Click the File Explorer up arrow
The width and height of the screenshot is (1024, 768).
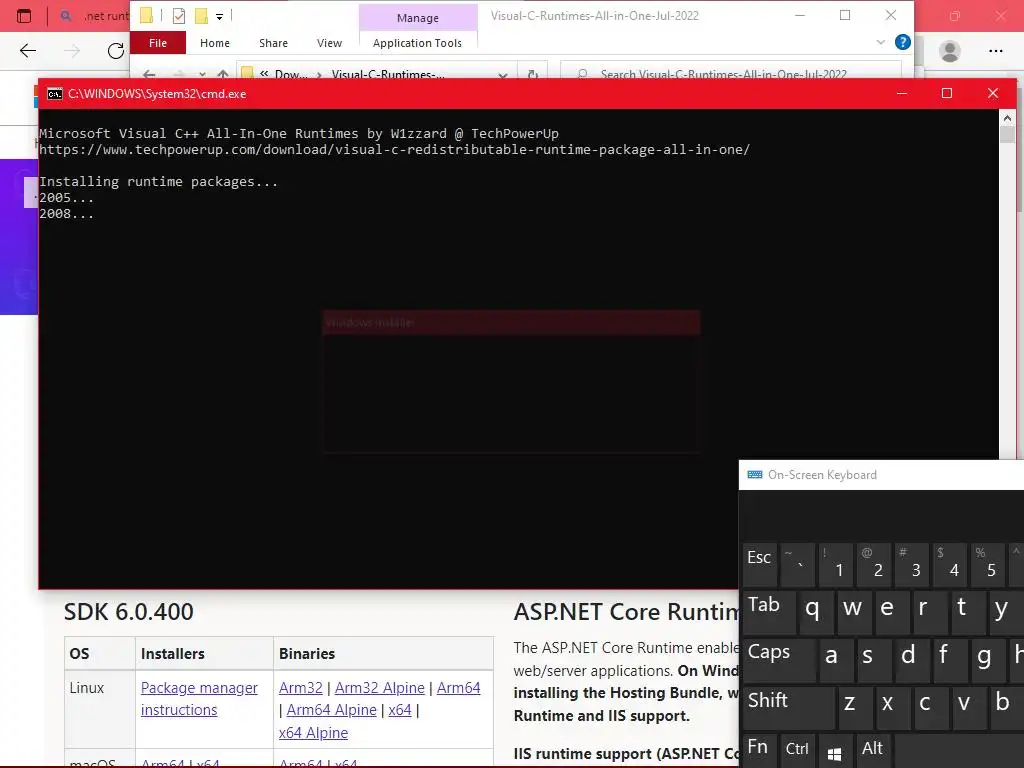(x=223, y=74)
